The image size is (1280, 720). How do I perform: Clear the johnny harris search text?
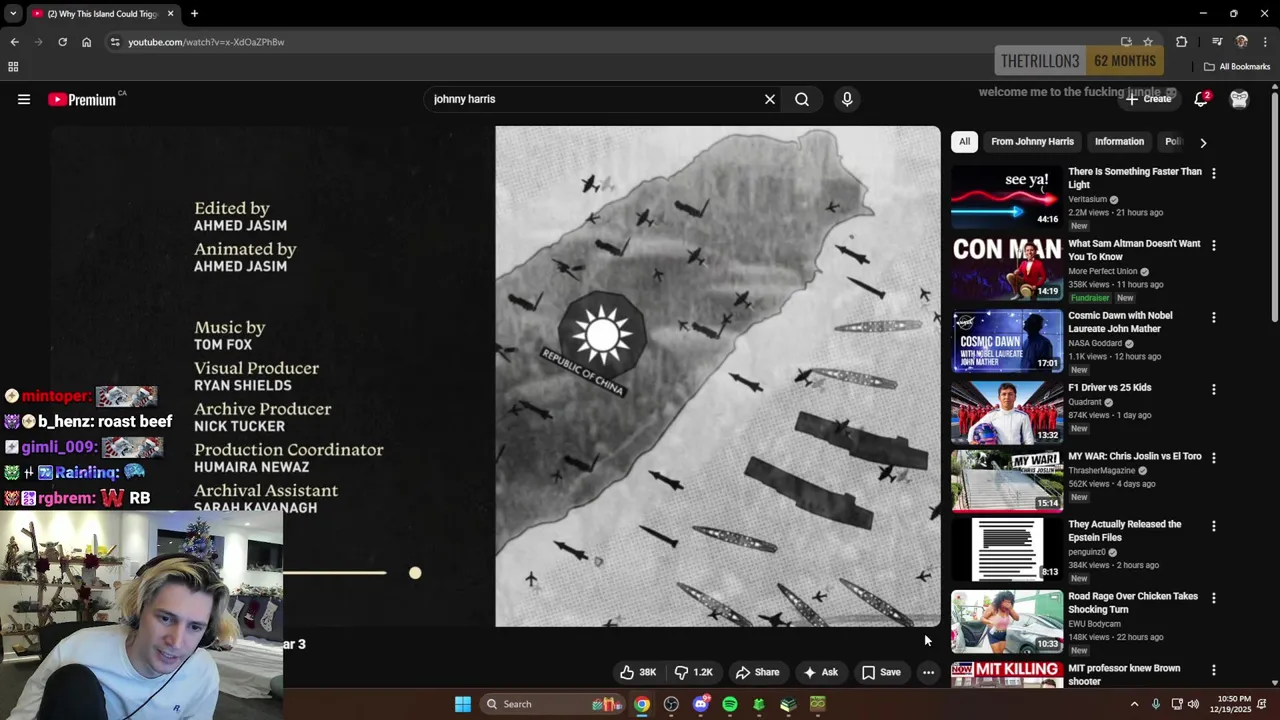770,99
